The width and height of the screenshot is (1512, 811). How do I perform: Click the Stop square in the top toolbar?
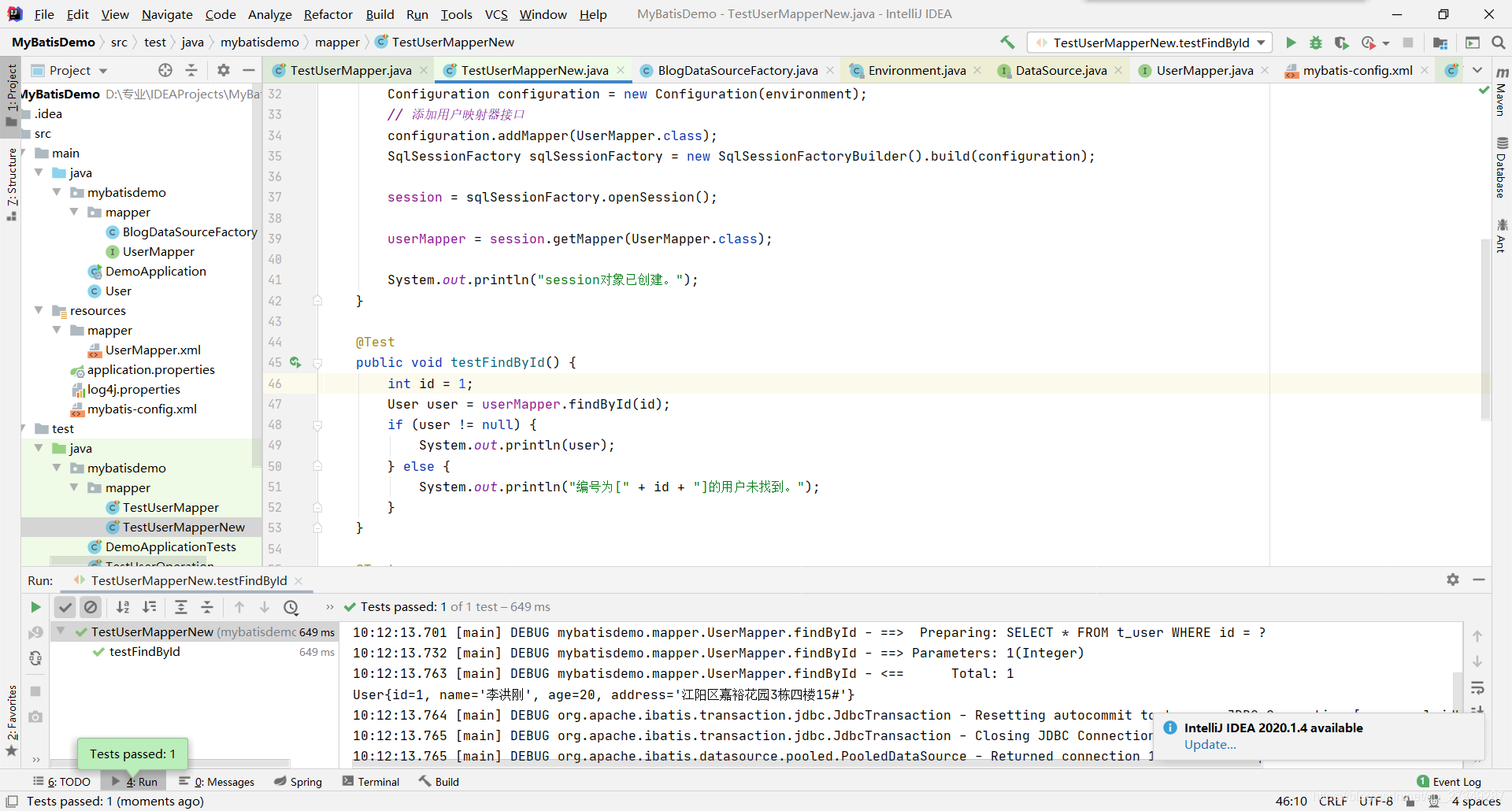[x=1408, y=43]
